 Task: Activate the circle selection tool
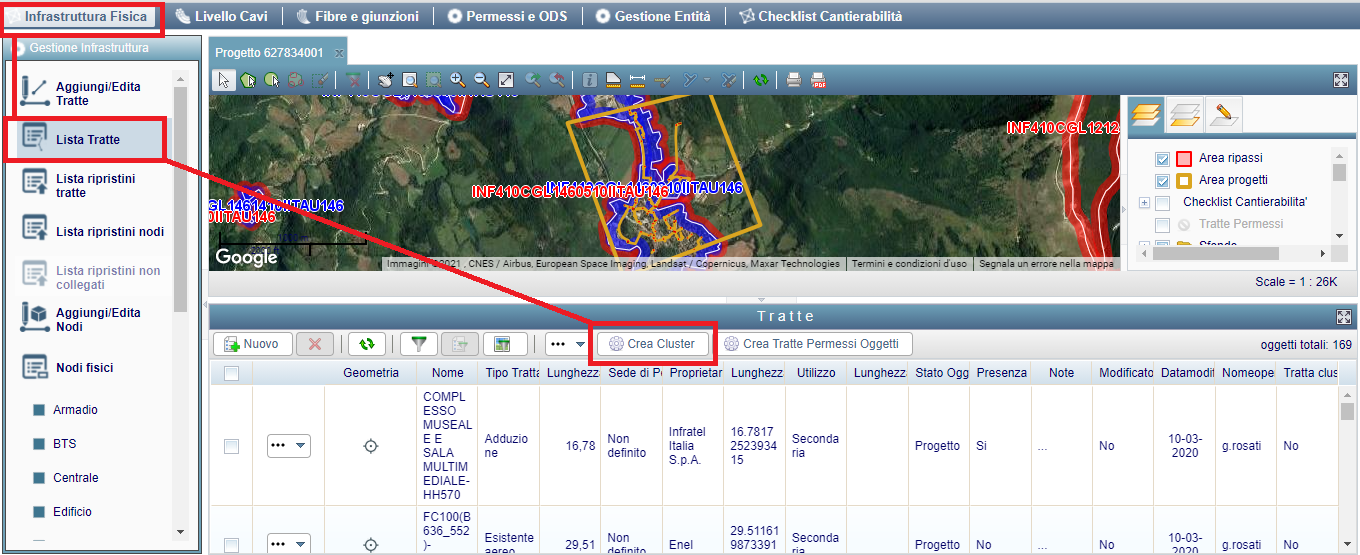tap(271, 80)
